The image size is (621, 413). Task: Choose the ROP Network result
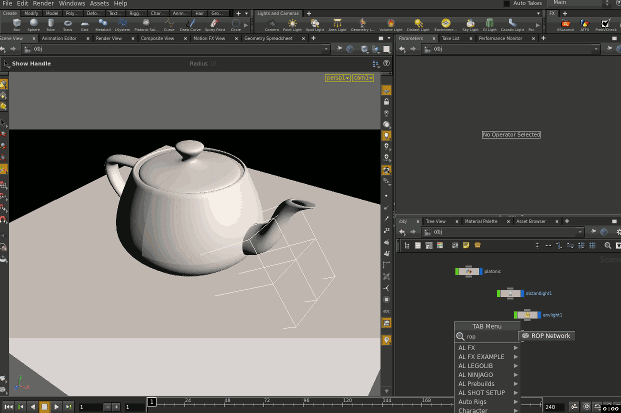point(547,336)
